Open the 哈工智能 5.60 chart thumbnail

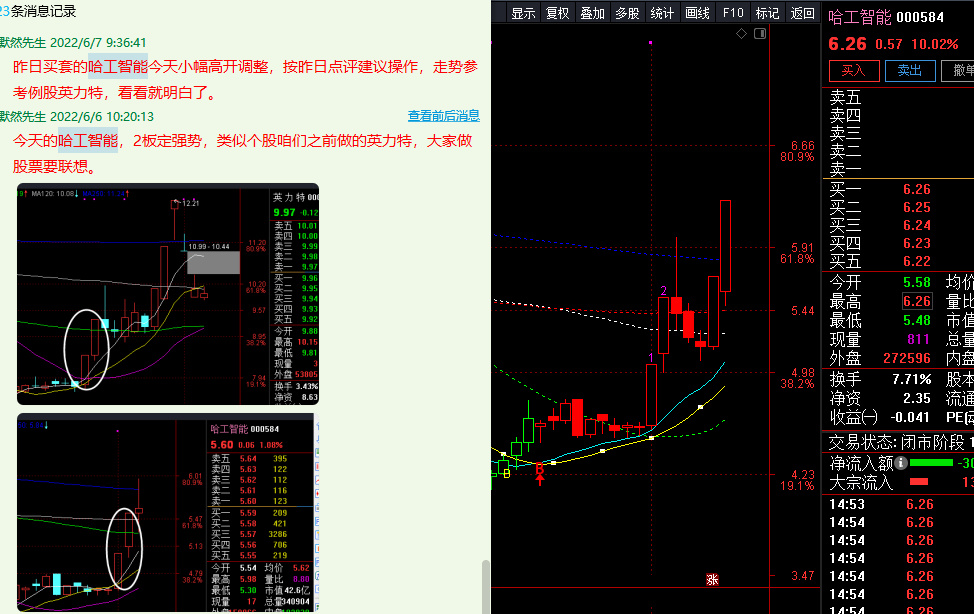168,513
